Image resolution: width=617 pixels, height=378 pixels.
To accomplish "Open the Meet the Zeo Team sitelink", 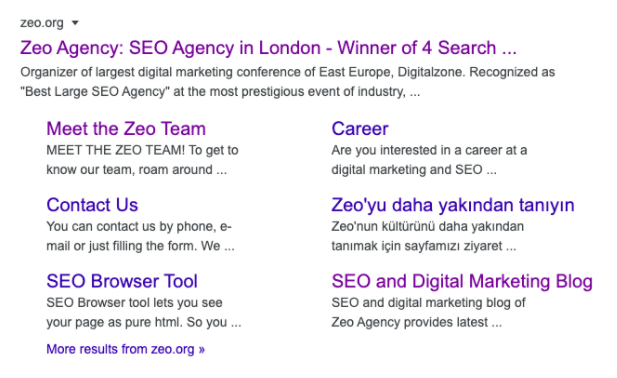I will pyautogui.click(x=126, y=129).
